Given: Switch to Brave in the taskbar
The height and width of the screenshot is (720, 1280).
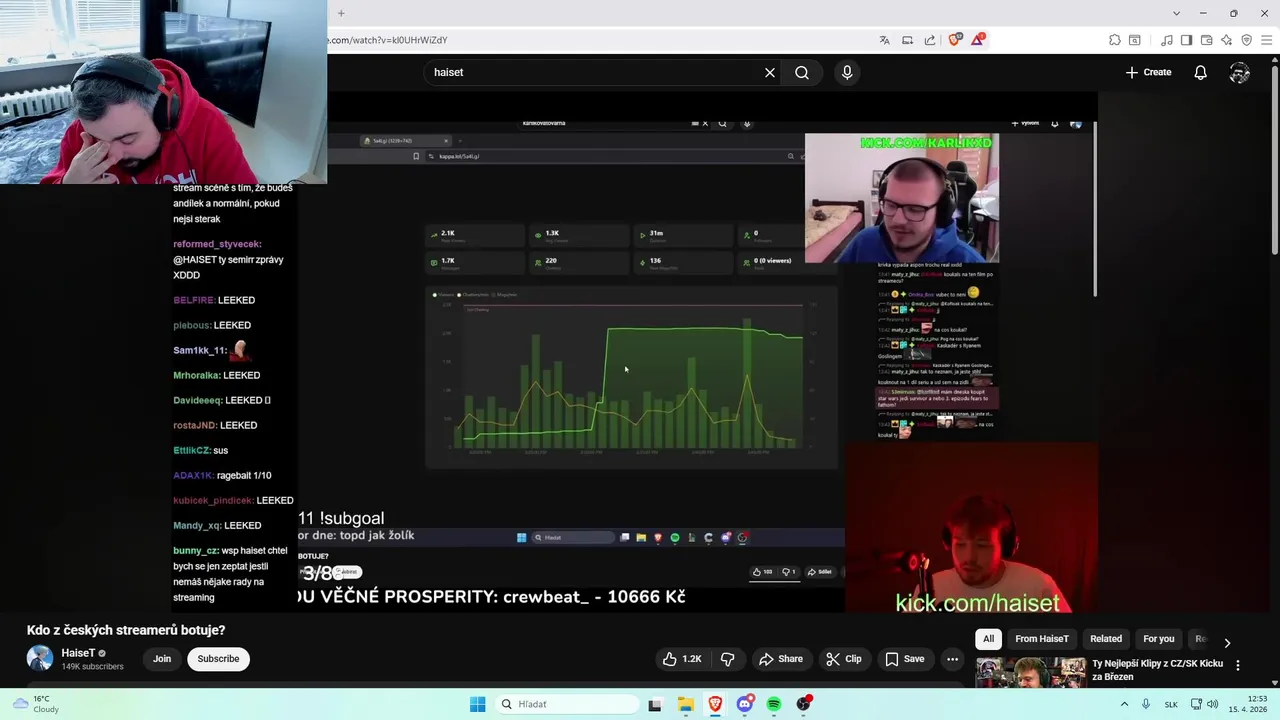Looking at the screenshot, I should click(715, 704).
